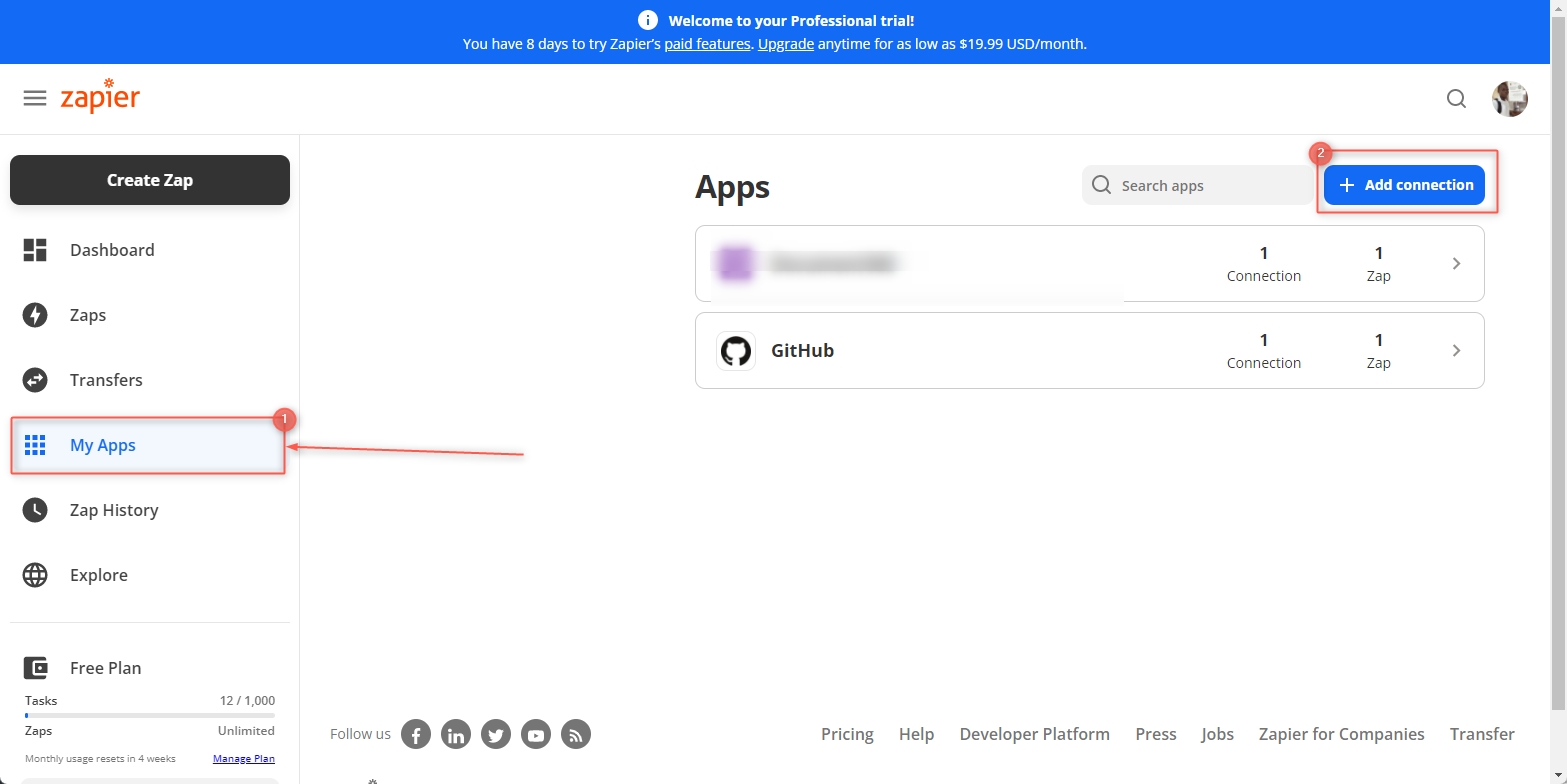Viewport: 1567px width, 784px height.
Task: Click the Create Zap button
Action: (150, 180)
